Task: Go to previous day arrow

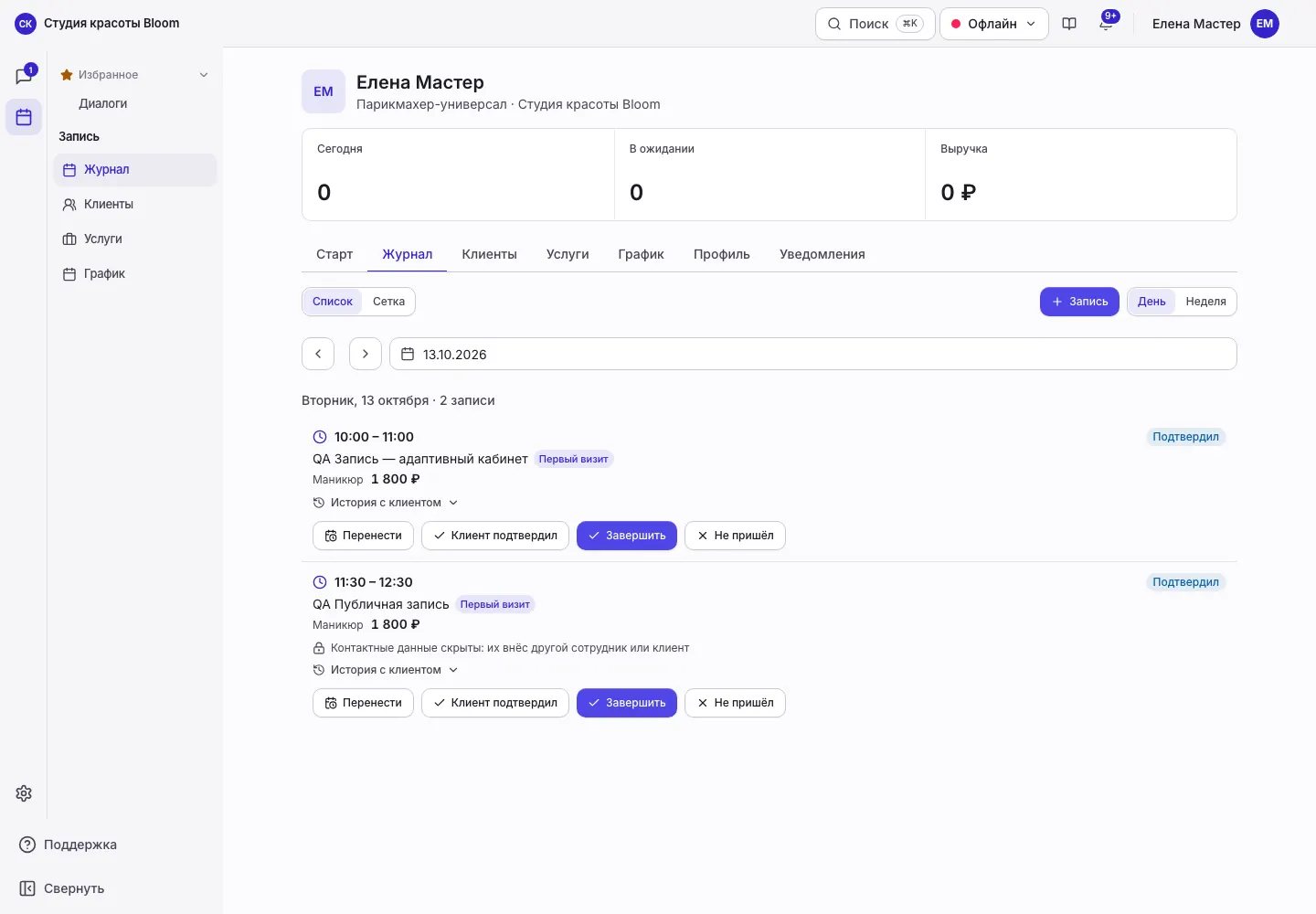Action: (x=318, y=354)
